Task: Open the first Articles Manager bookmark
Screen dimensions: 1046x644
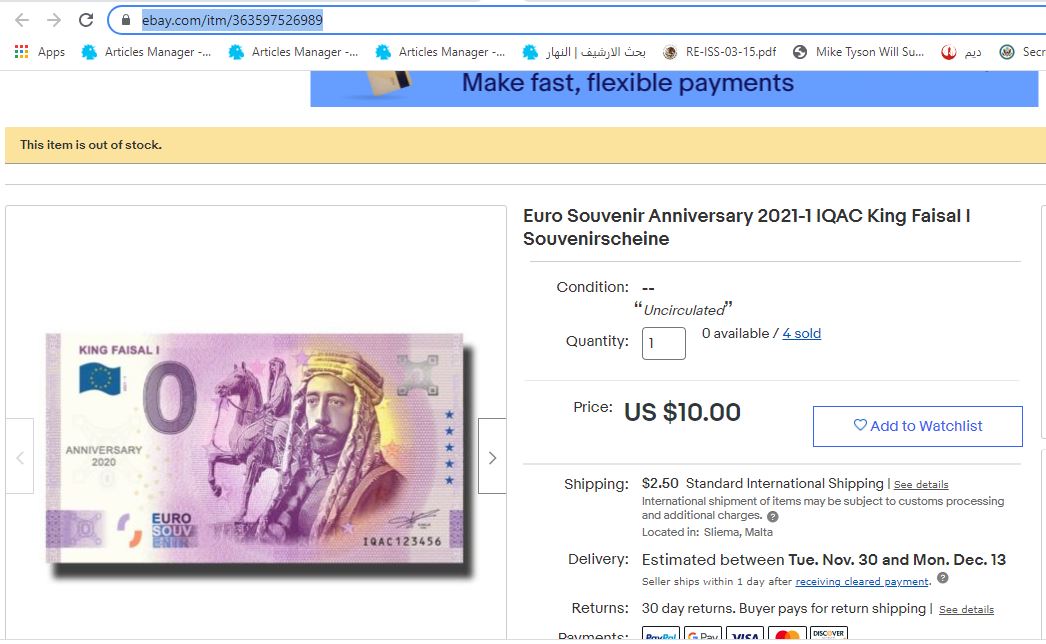Action: (x=146, y=51)
